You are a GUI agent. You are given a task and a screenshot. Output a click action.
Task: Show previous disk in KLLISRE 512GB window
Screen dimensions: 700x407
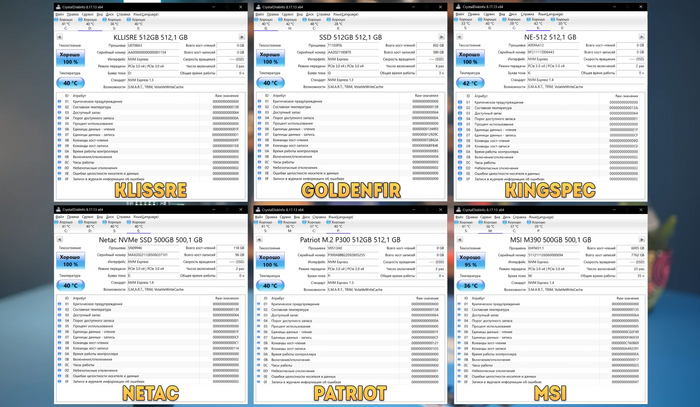point(59,37)
